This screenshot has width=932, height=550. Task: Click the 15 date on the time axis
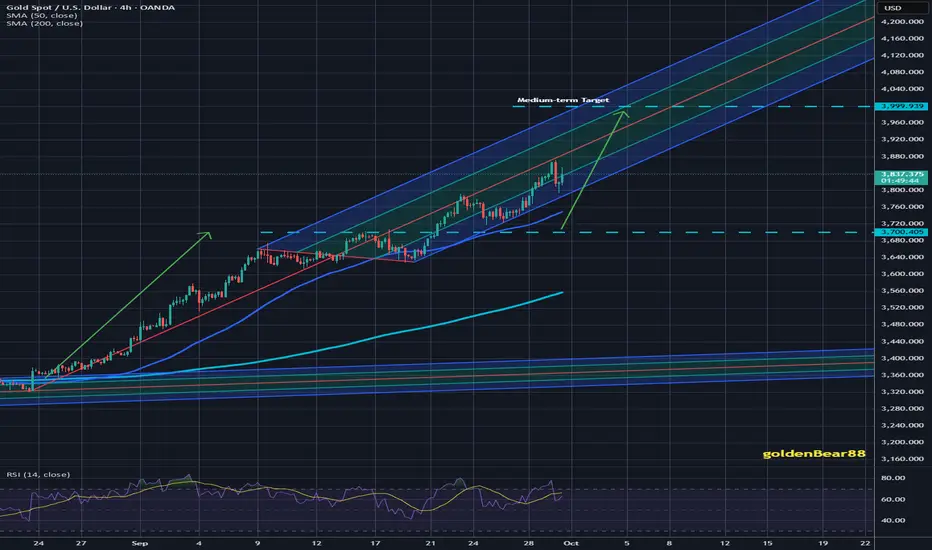(x=767, y=543)
